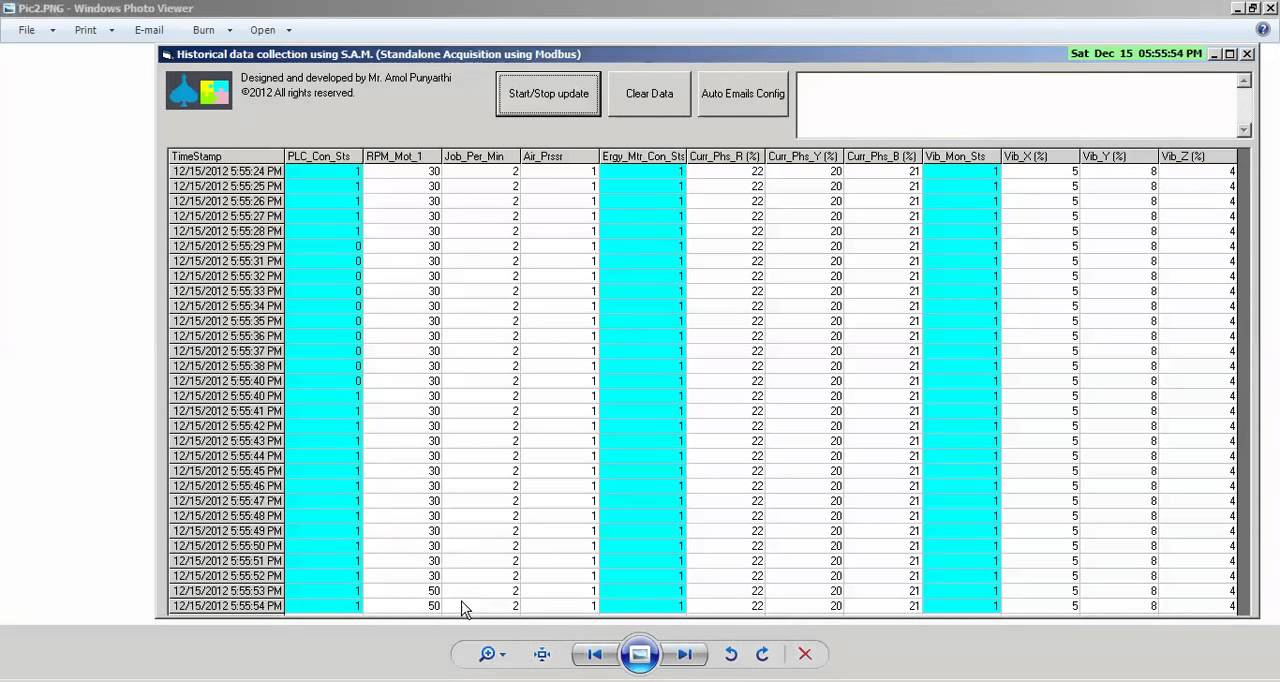Click the Curr_Phs_Y (%) column header

pos(805,156)
